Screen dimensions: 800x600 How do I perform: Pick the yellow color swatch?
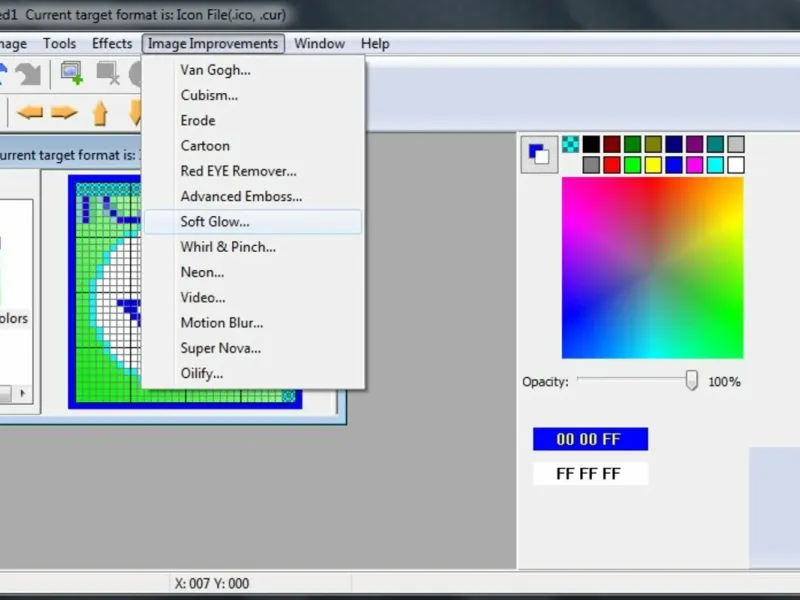pos(653,165)
